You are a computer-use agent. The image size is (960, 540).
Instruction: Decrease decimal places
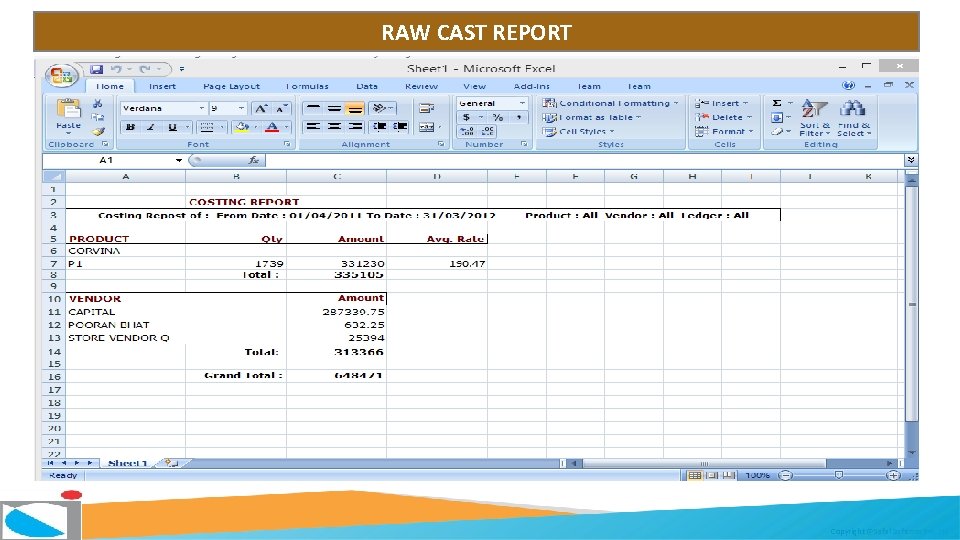(x=487, y=131)
